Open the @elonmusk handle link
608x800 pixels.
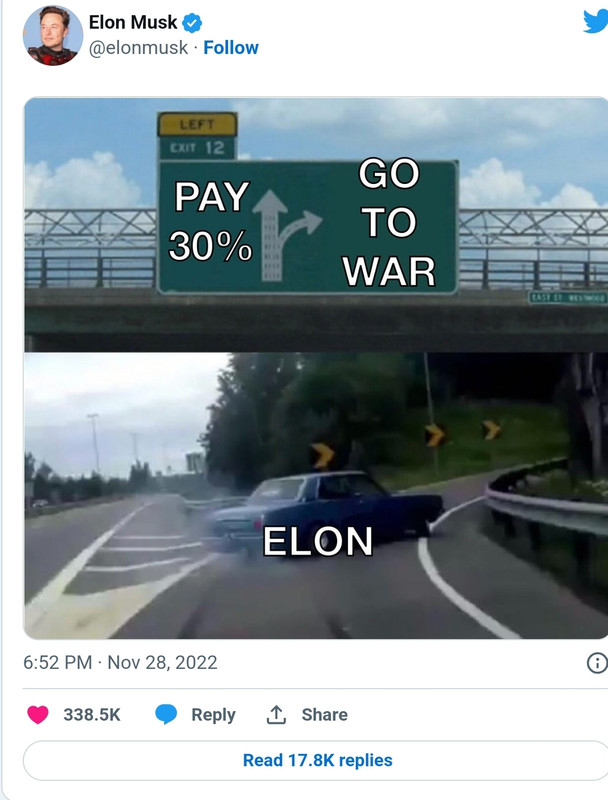click(x=138, y=47)
